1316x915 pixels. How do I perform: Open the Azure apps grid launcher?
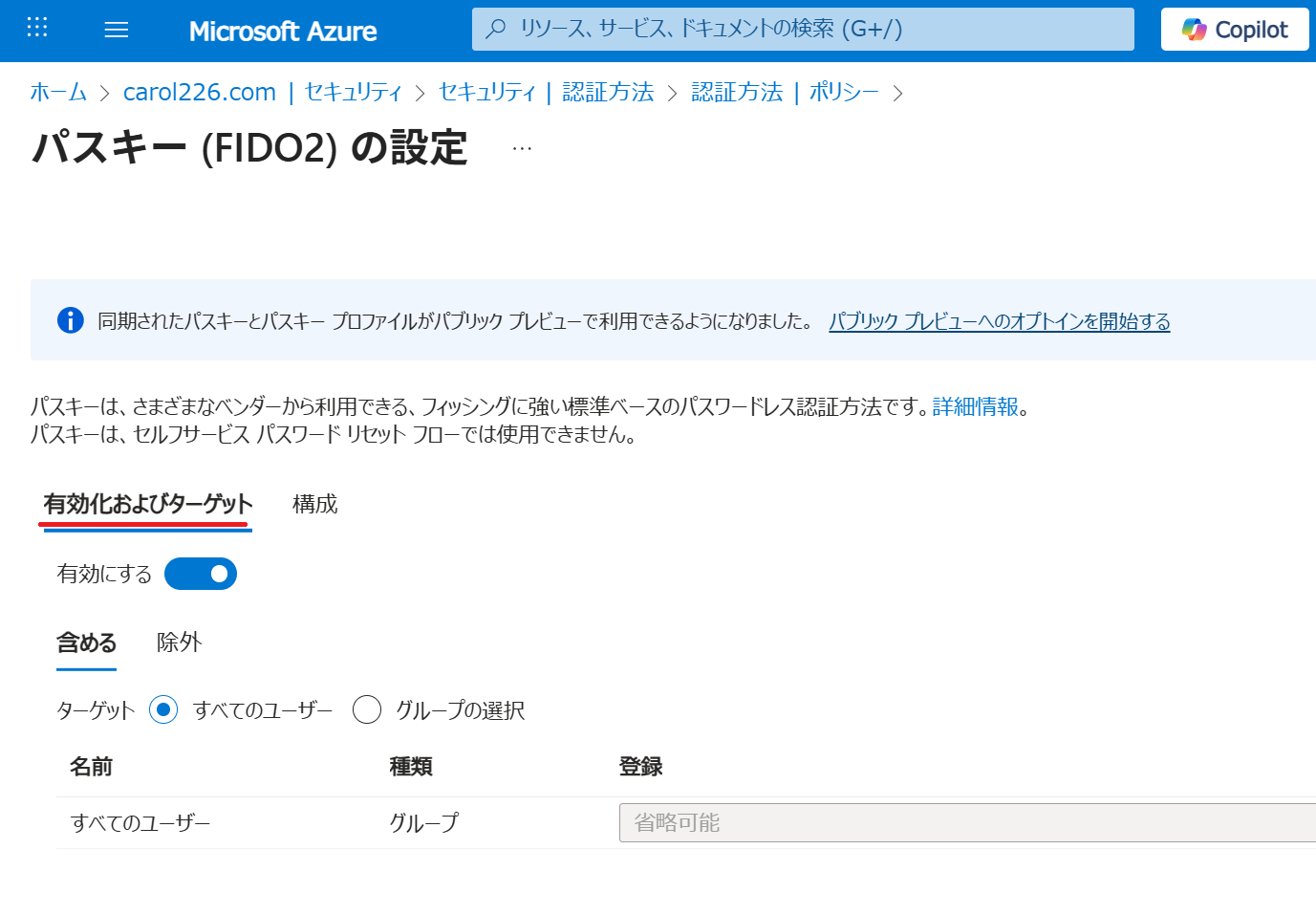[x=37, y=27]
